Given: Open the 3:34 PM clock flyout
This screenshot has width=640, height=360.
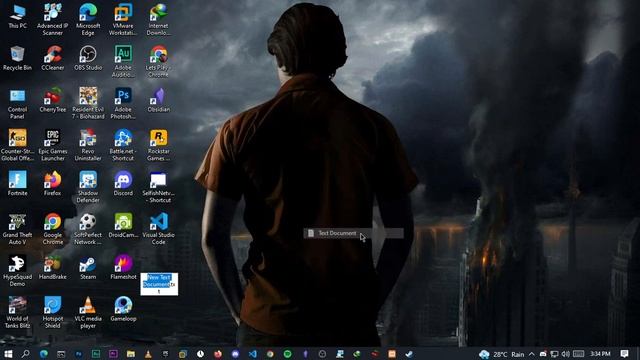Looking at the screenshot, I should tap(600, 354).
